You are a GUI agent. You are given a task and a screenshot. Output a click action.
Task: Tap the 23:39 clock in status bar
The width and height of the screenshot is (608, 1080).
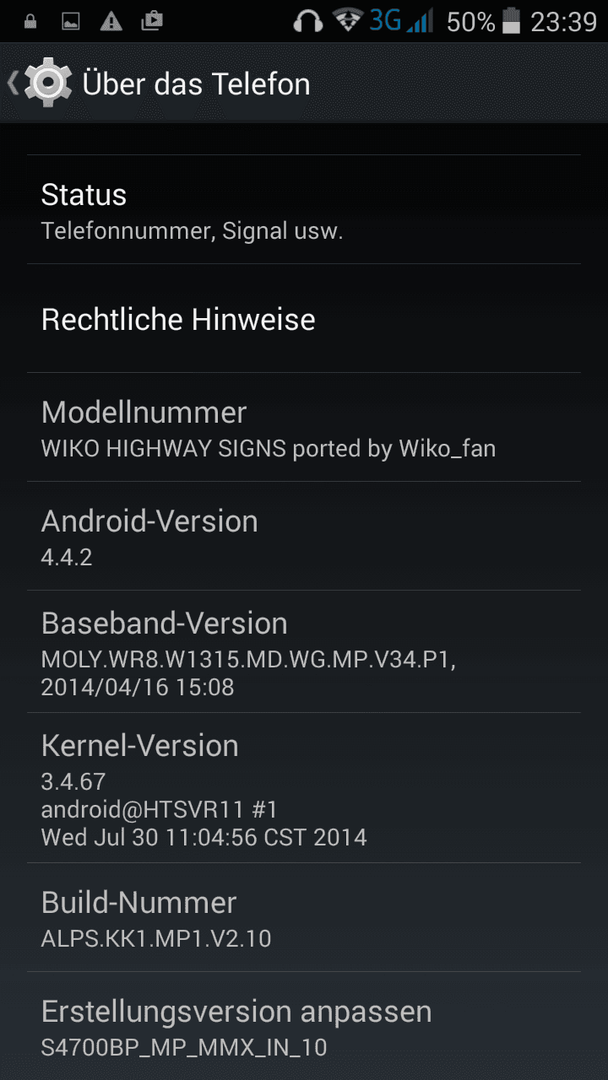click(x=563, y=22)
